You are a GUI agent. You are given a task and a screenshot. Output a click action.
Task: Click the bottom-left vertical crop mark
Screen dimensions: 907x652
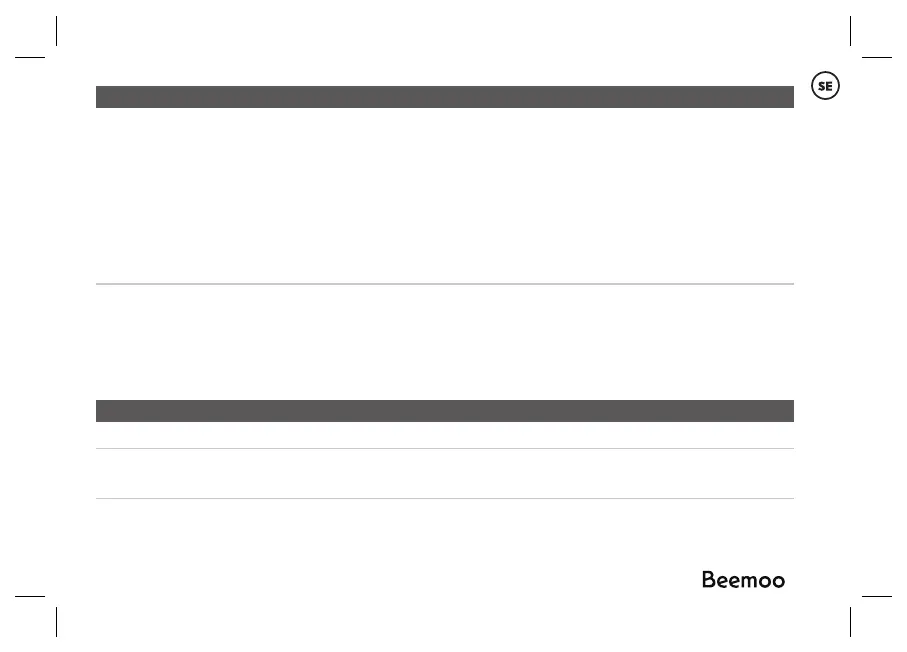[x=58, y=621]
